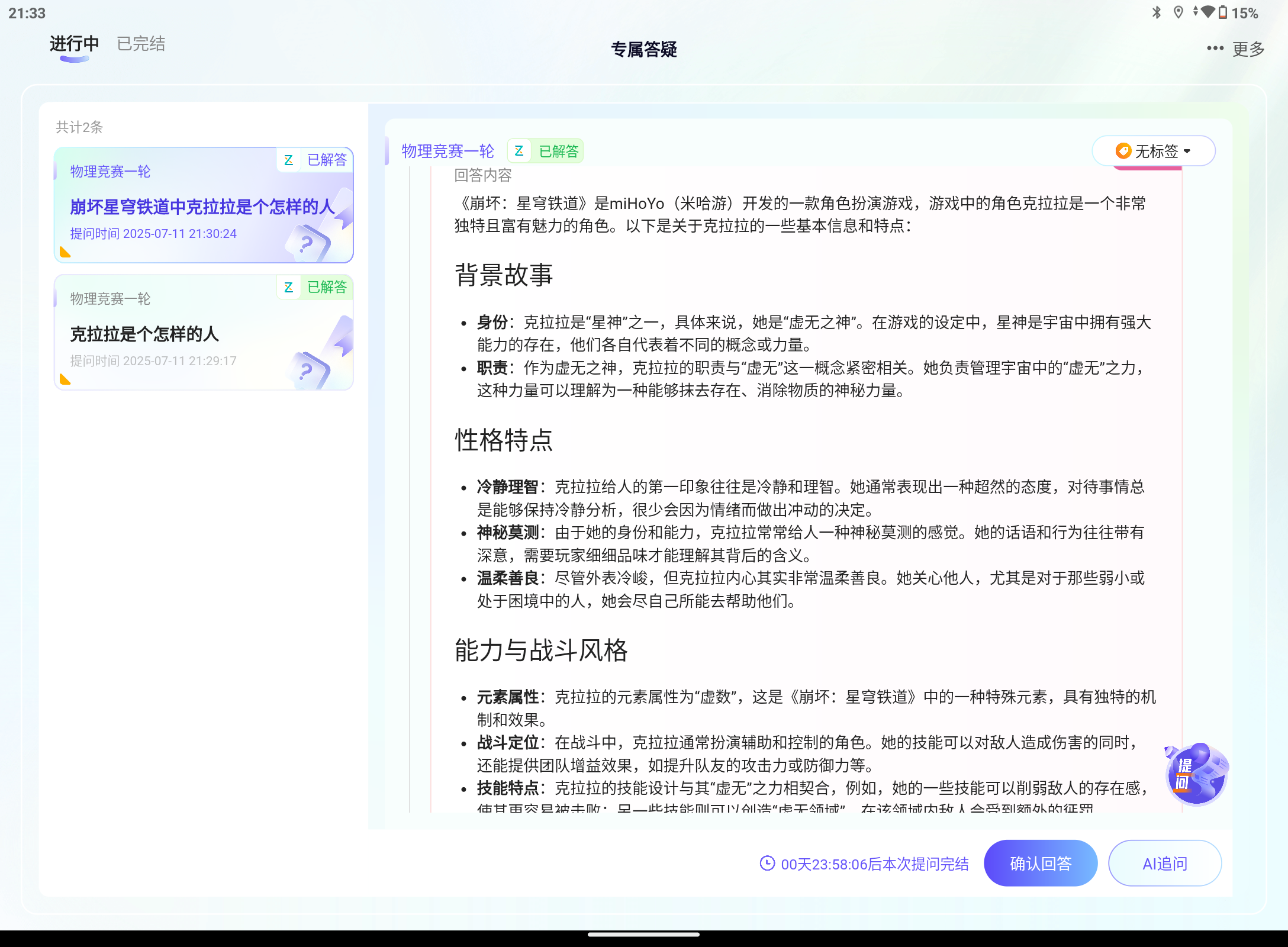Click the 物理竞赛一轮 header in the answer panel
1288x947 pixels.
click(447, 151)
